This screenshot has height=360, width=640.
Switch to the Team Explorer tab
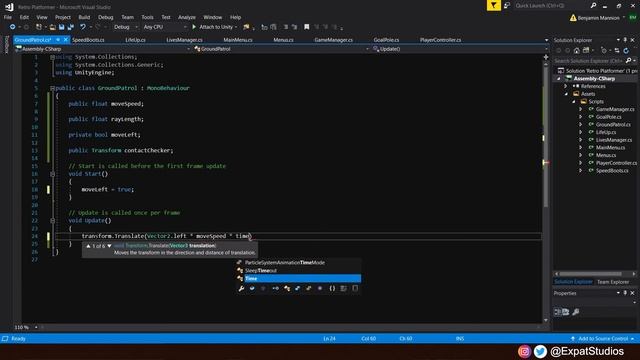tap(613, 282)
